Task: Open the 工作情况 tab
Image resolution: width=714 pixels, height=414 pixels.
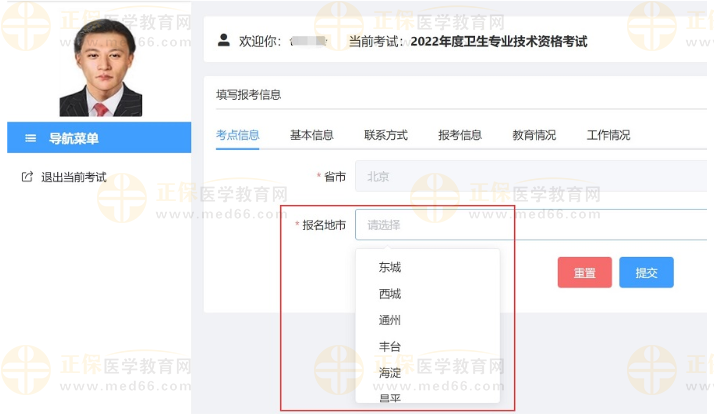Action: (x=608, y=135)
